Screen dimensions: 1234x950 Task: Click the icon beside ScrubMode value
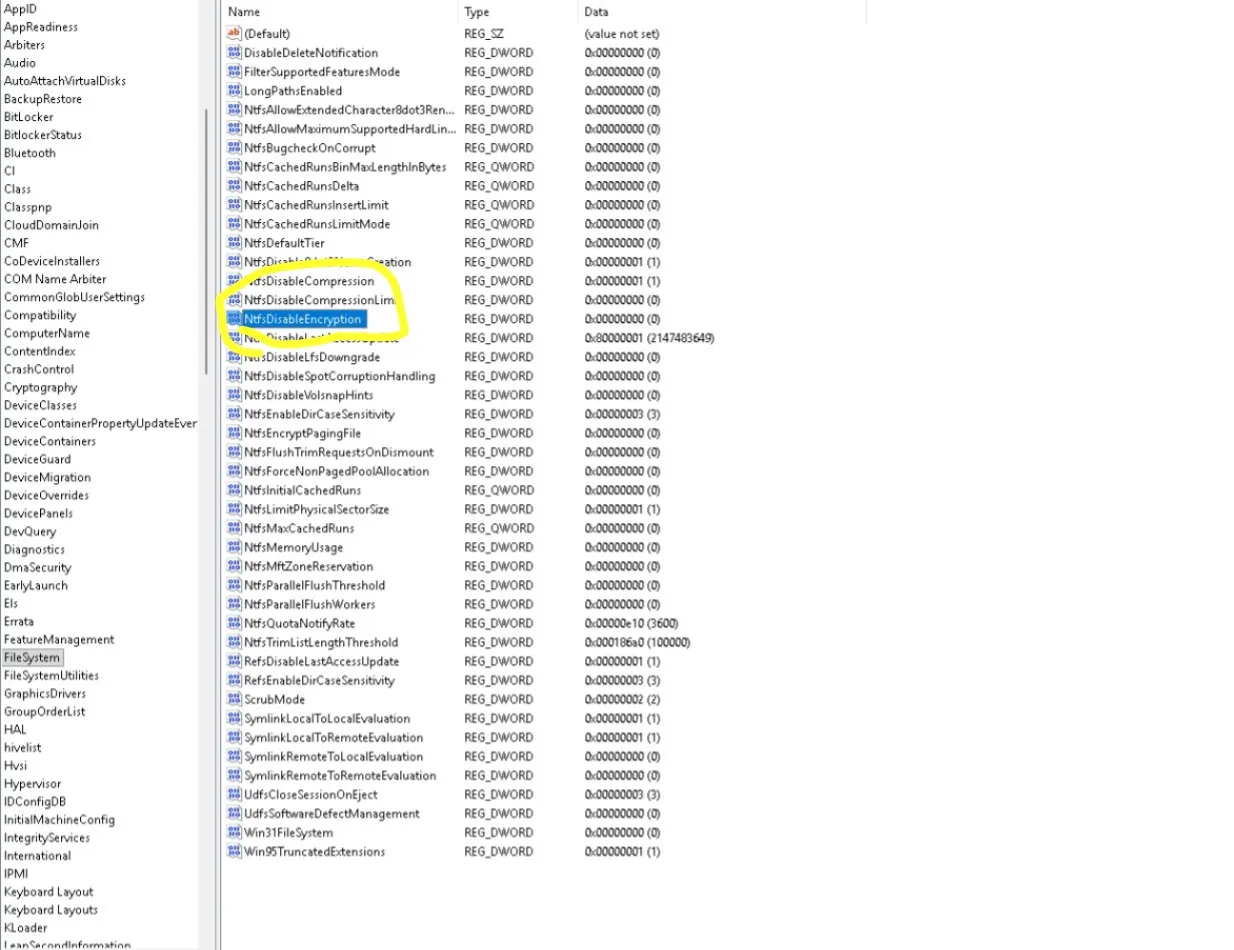[x=235, y=699]
